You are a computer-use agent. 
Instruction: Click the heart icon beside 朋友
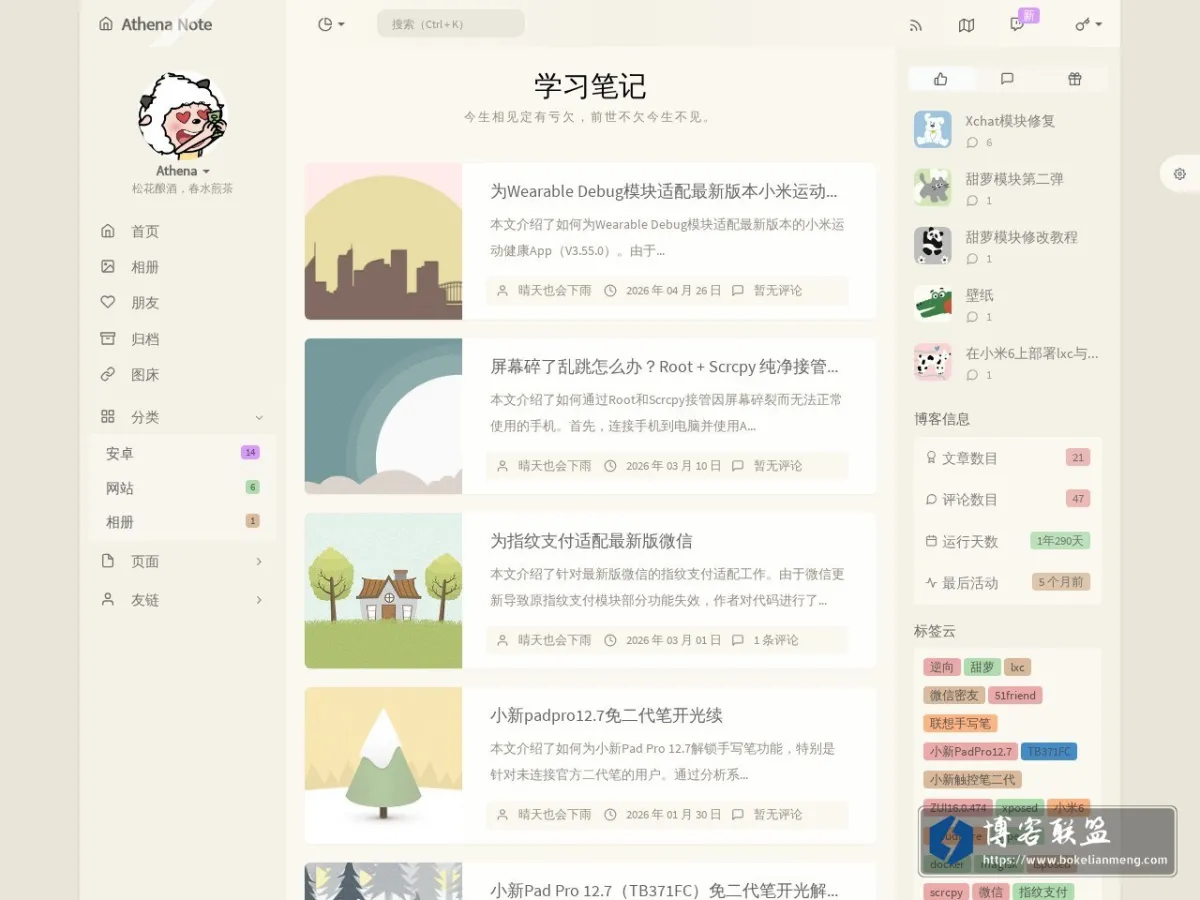click(x=108, y=302)
